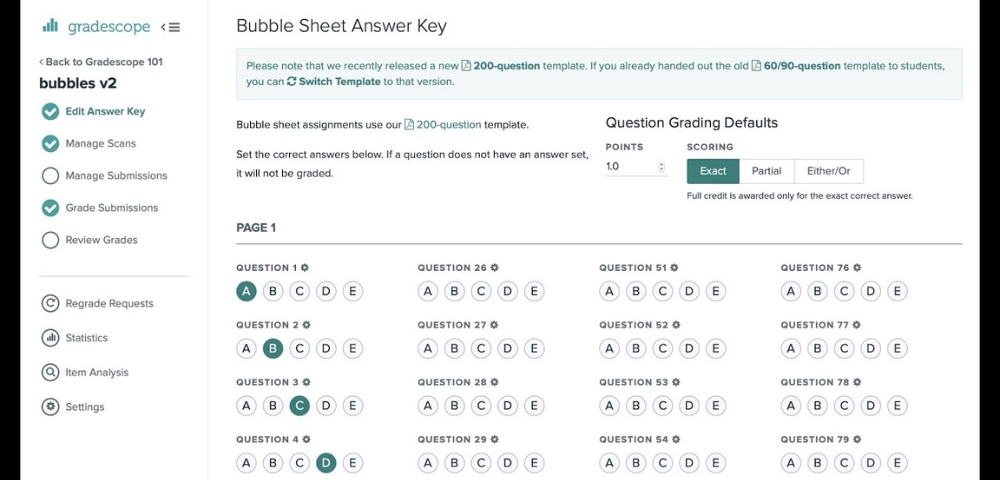Screen dimensions: 1000x480
Task: Select answer D for Question 53
Action: click(x=689, y=405)
